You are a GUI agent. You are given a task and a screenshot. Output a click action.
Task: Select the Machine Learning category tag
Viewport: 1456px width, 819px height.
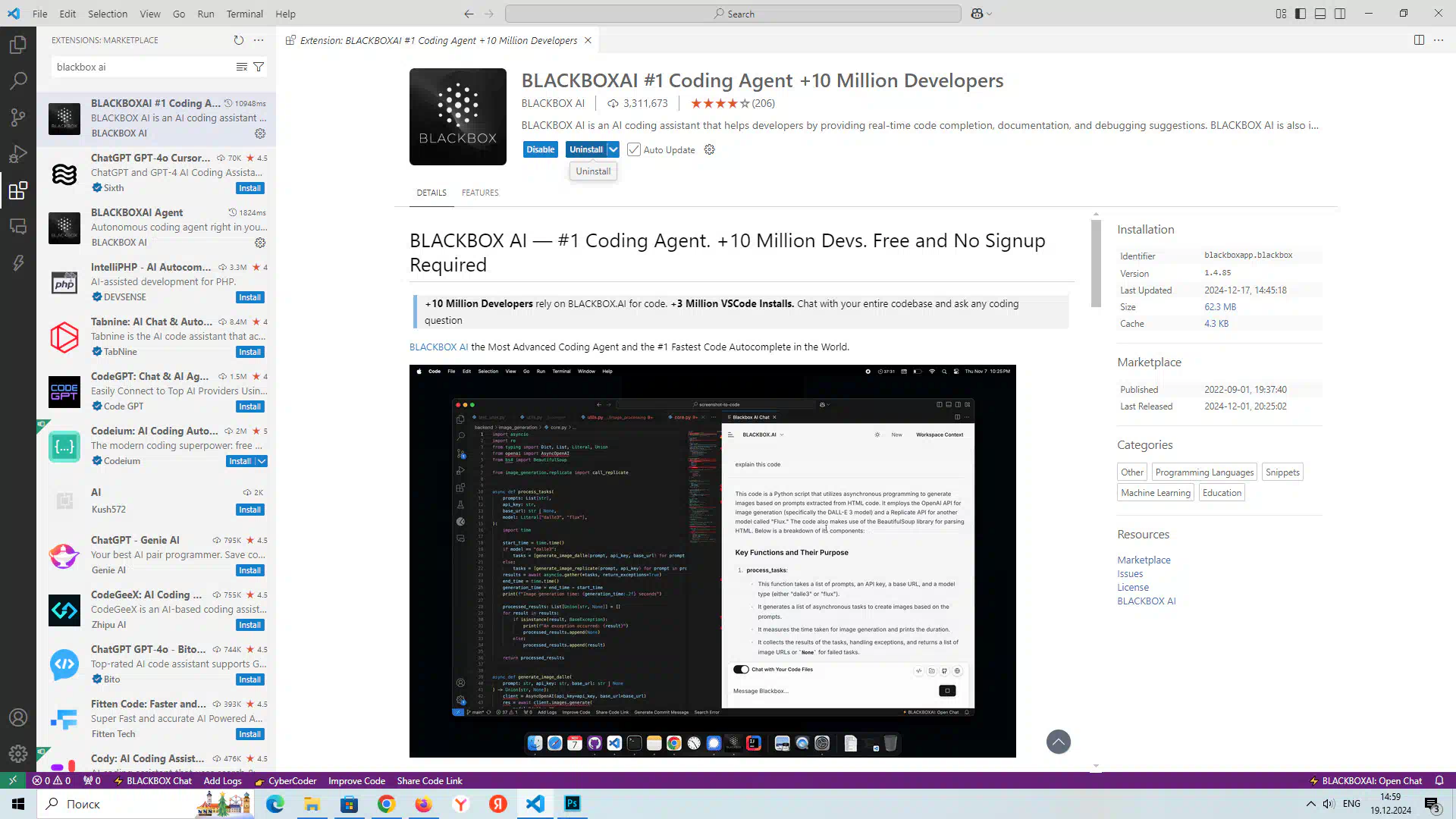coord(1156,492)
